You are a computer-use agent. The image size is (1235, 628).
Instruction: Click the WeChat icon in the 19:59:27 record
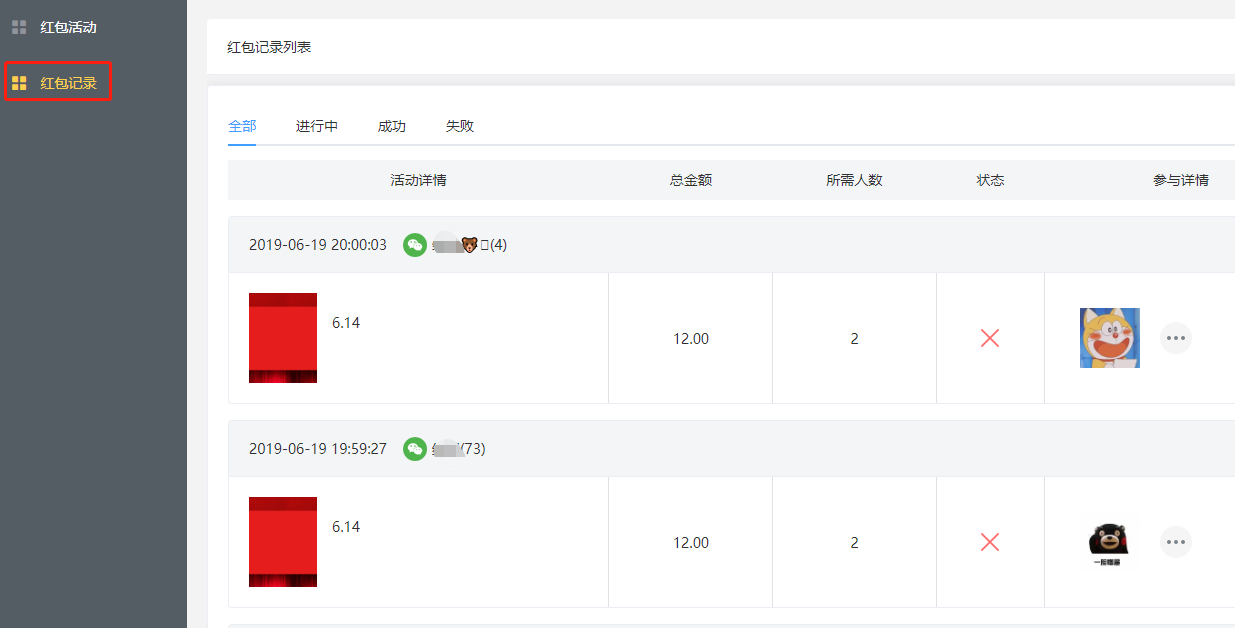pos(415,449)
